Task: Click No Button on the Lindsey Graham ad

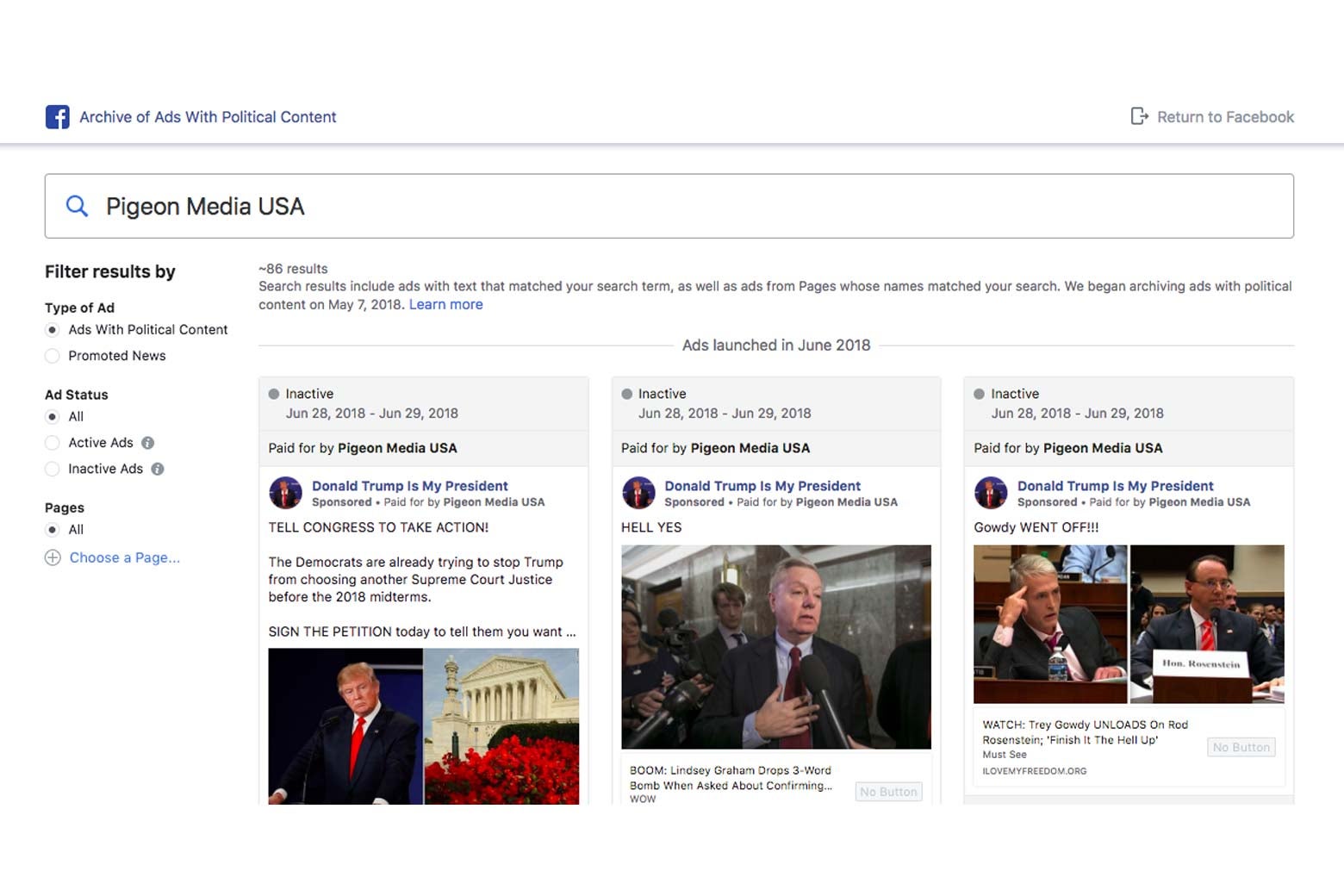Action: 888,792
